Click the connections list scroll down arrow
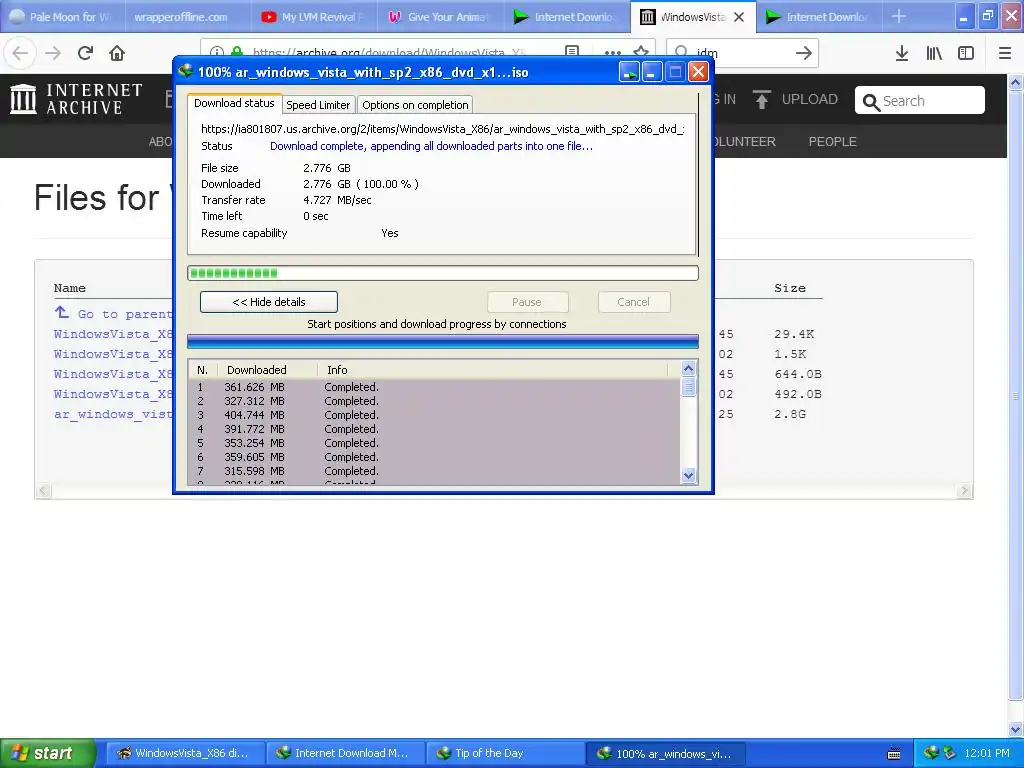The height and width of the screenshot is (768, 1024). click(688, 475)
